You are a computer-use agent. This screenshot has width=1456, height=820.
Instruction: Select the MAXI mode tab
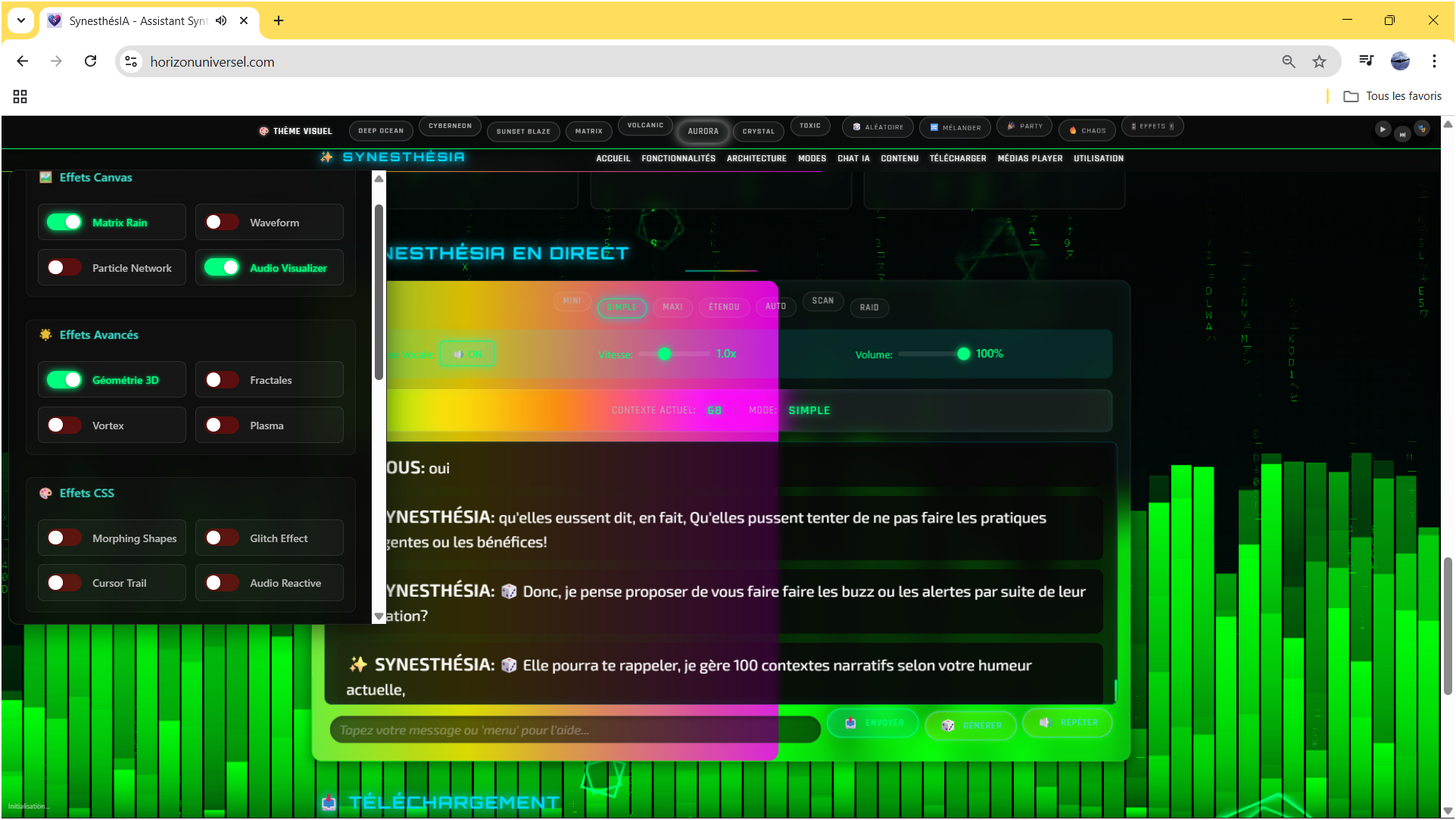pos(672,307)
